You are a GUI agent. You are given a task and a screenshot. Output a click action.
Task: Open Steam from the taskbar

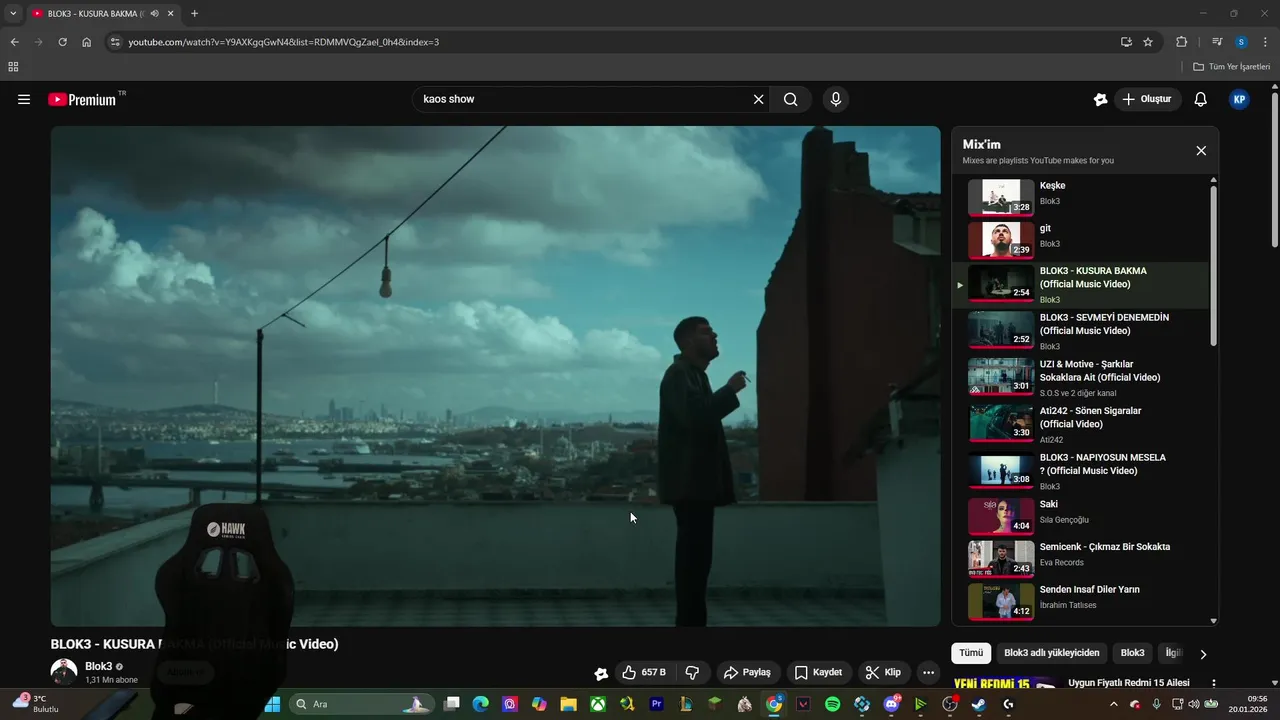point(978,704)
